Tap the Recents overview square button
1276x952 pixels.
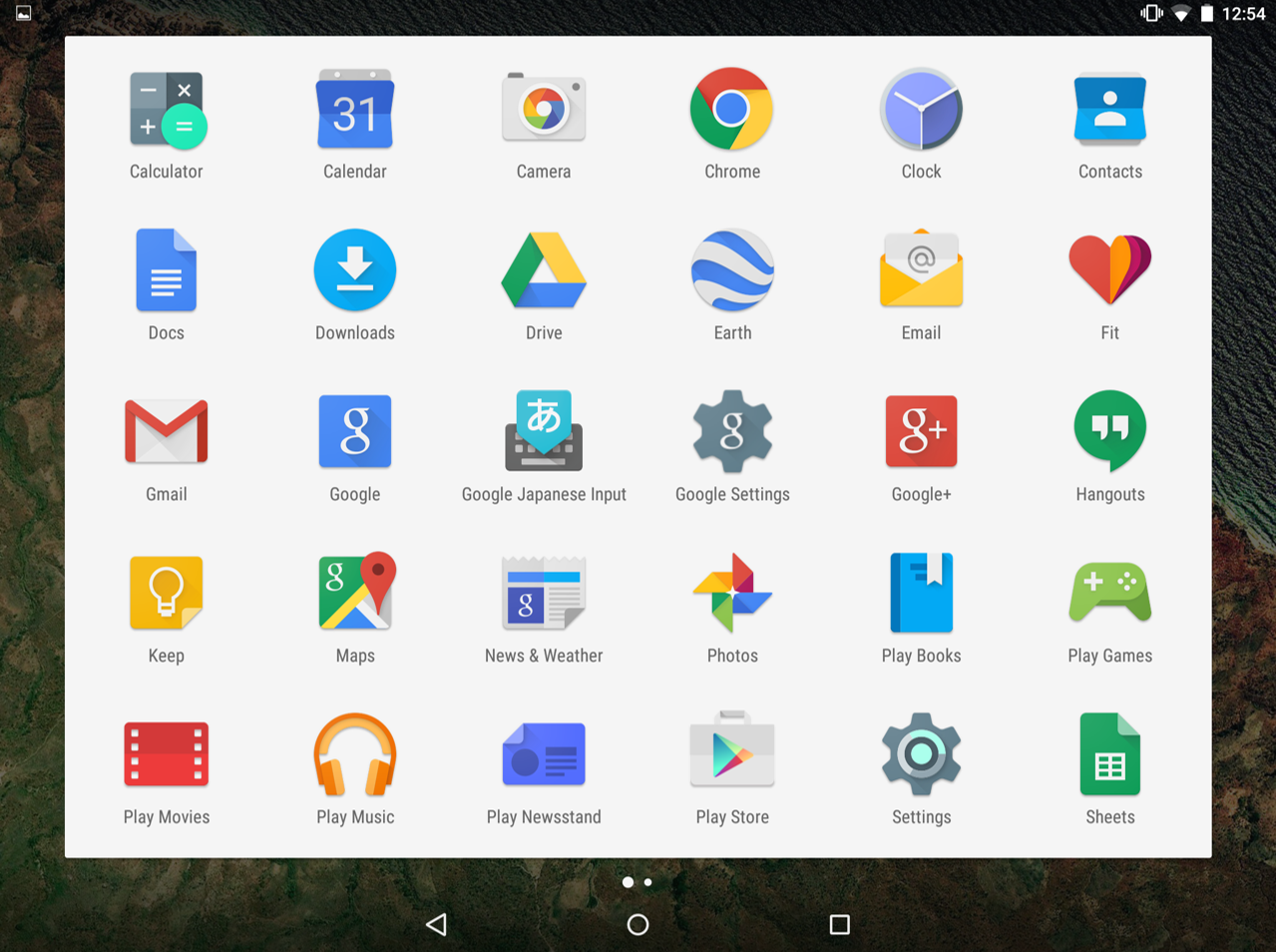pos(840,925)
